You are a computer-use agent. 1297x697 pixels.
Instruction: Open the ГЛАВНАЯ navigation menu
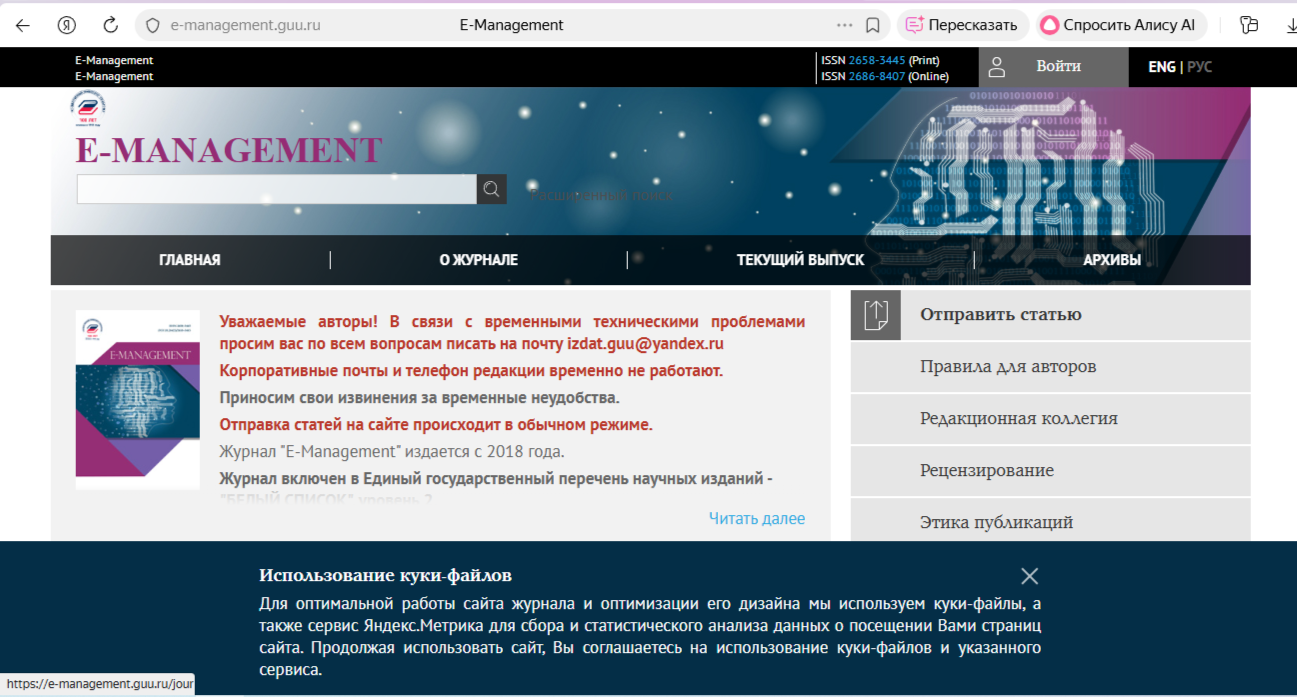click(188, 259)
